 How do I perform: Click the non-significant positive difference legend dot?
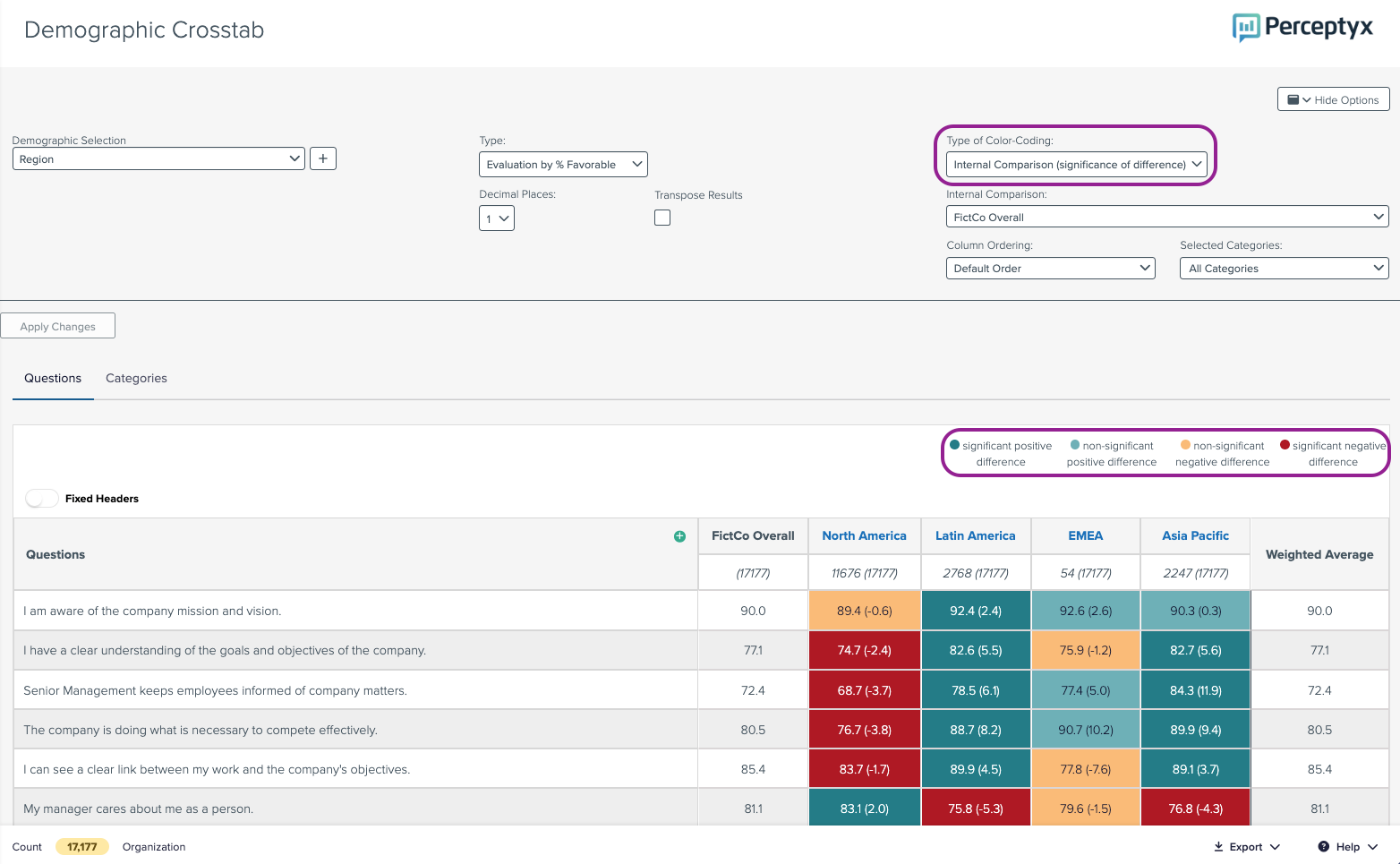point(1075,445)
